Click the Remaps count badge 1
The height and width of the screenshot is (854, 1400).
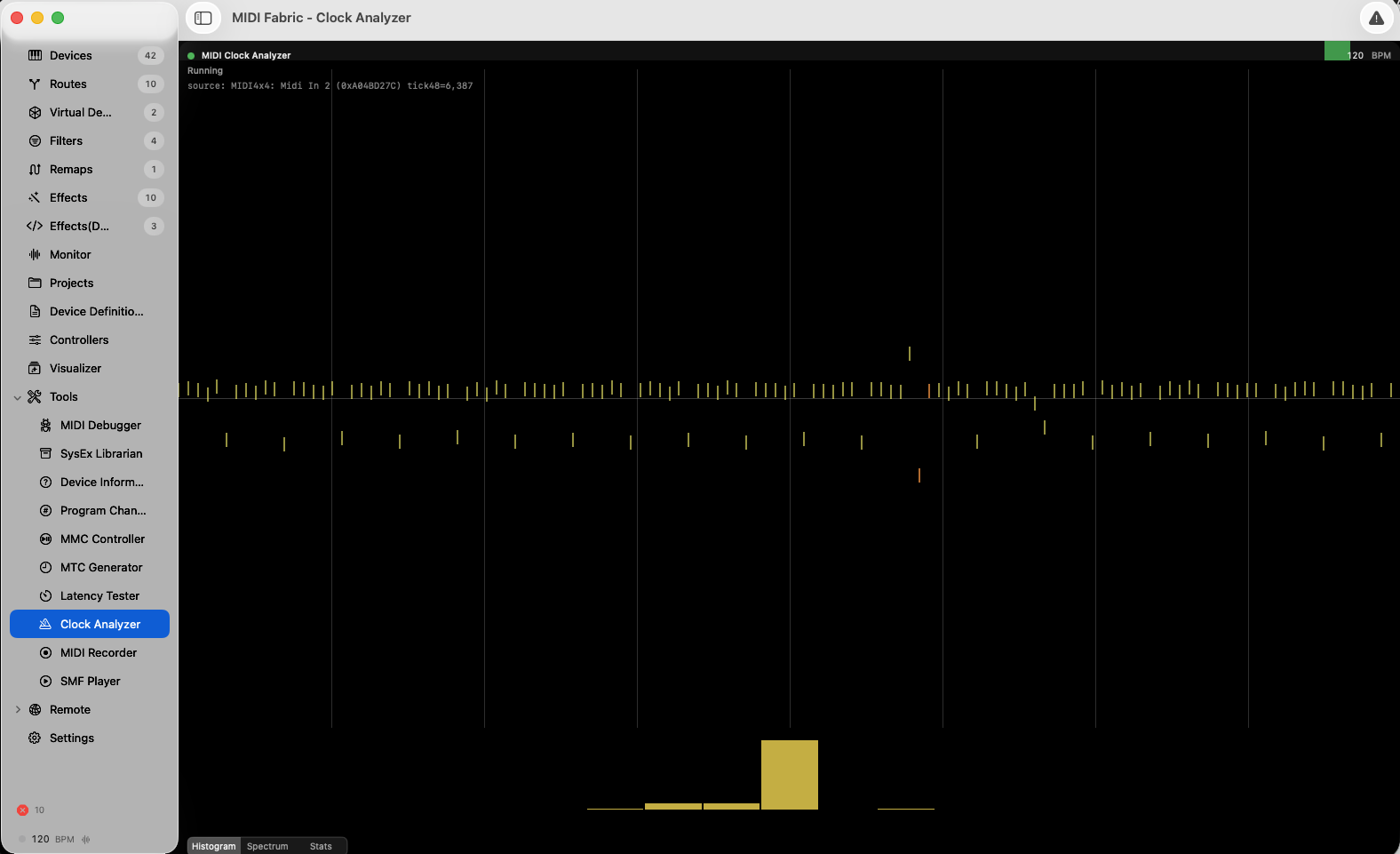pyautogui.click(x=154, y=169)
